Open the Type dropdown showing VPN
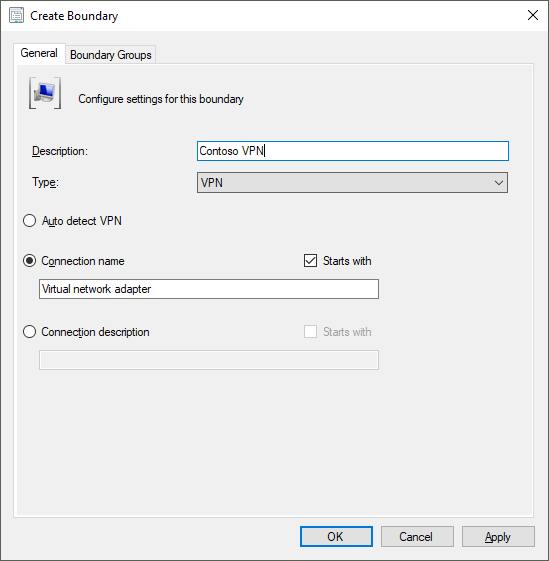 click(352, 182)
